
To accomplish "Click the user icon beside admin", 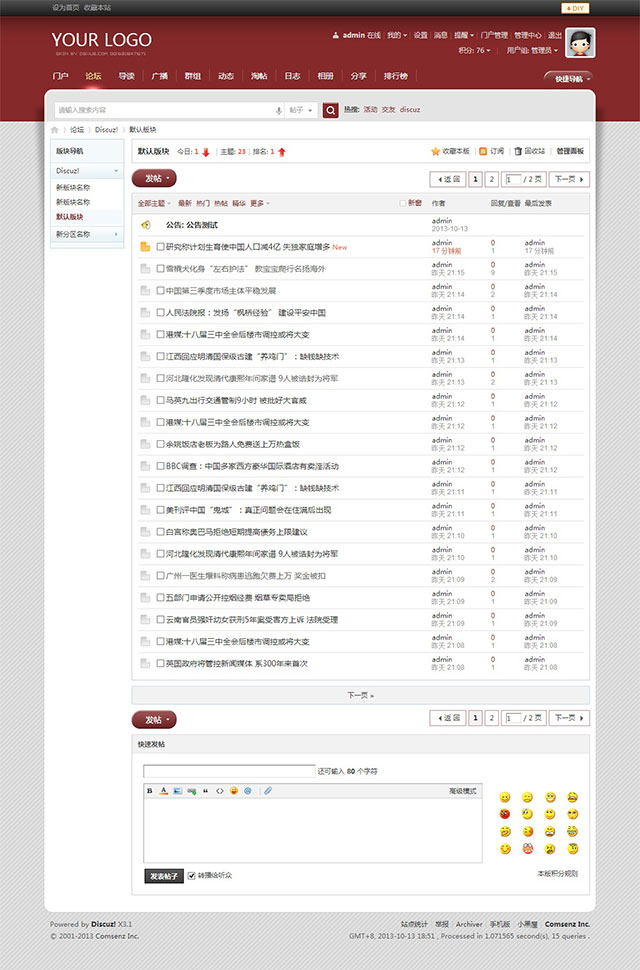I will [335, 36].
